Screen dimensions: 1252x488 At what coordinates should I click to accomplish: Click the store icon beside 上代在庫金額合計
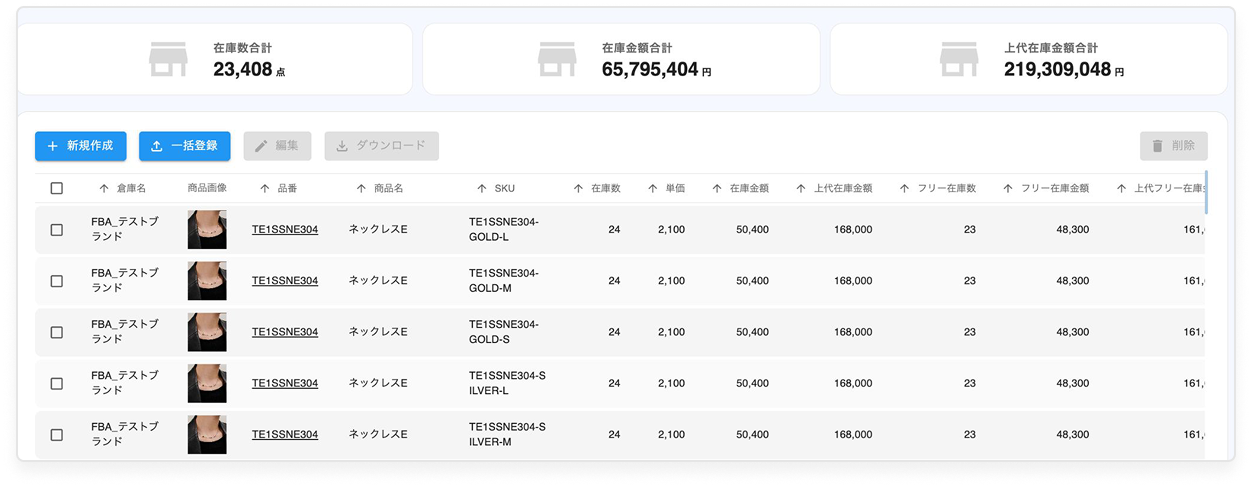click(959, 59)
